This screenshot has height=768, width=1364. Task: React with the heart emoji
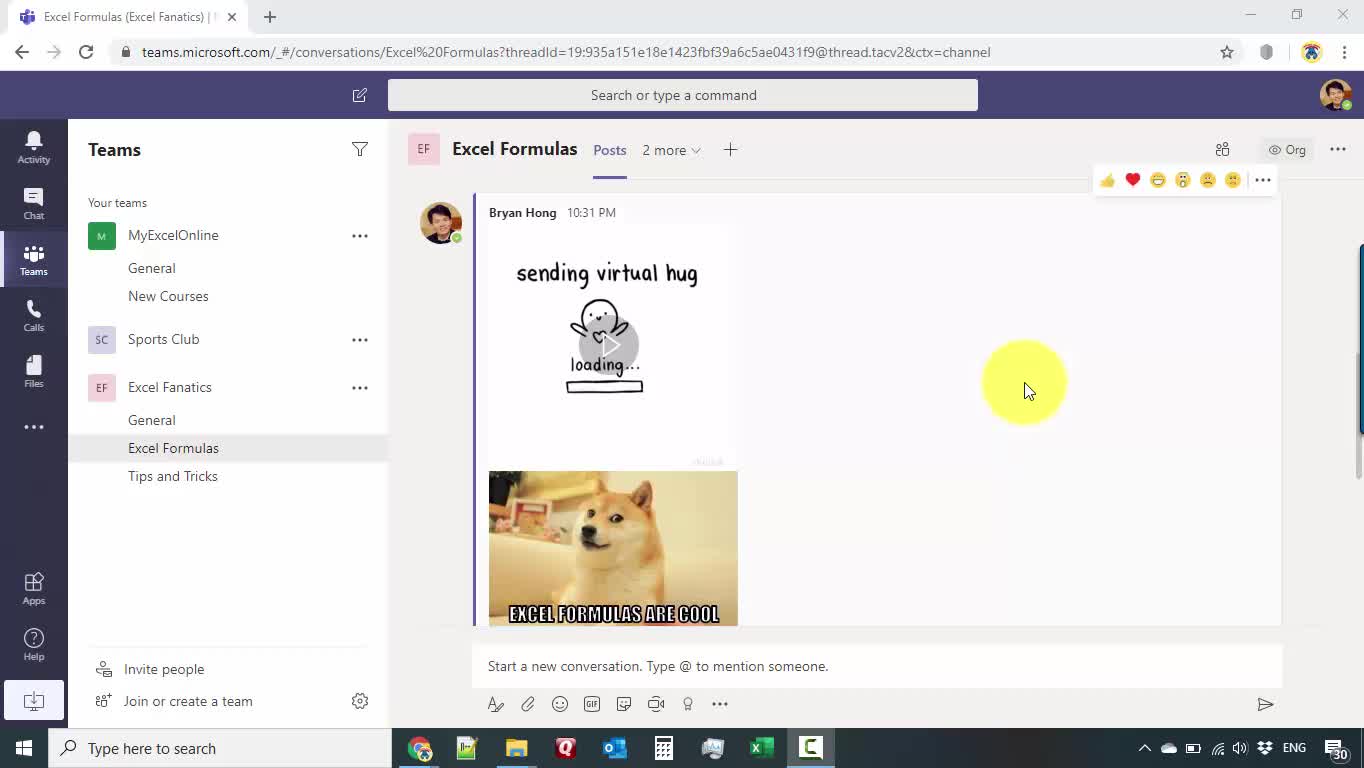(1132, 180)
